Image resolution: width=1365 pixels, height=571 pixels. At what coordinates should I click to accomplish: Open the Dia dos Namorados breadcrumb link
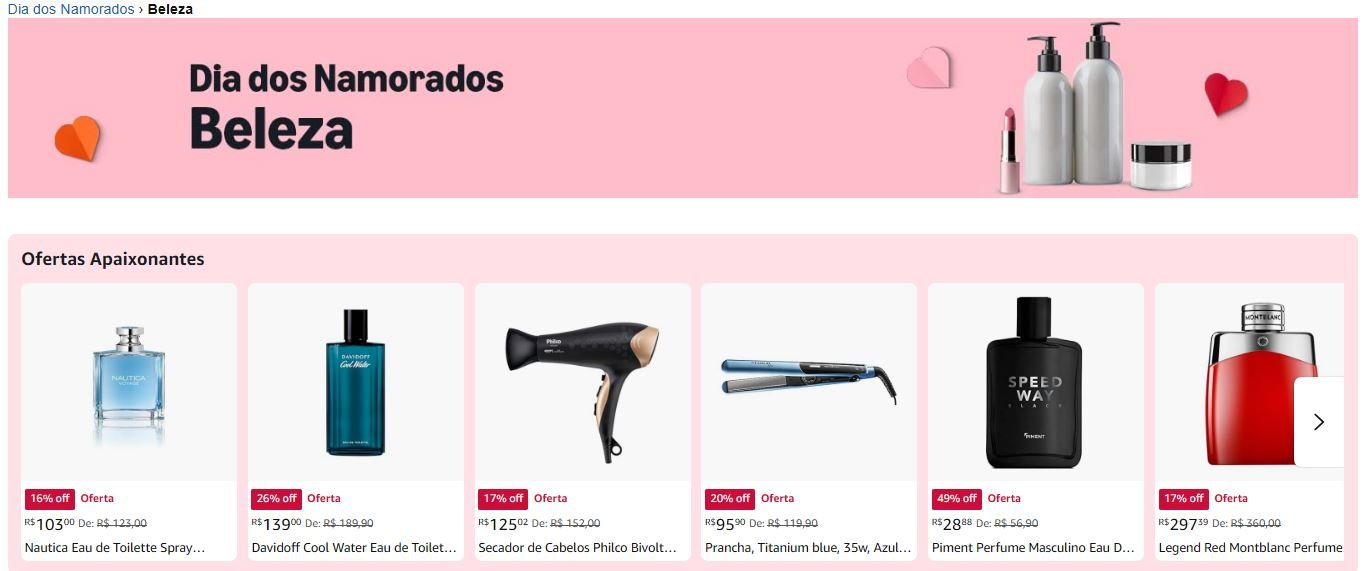[x=71, y=9]
